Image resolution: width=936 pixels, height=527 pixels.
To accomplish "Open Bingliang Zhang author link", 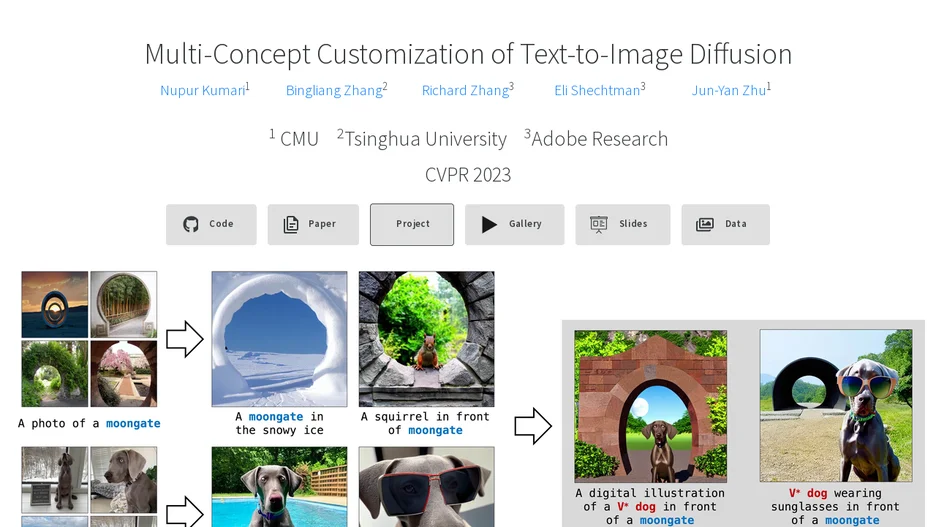I will point(334,90).
